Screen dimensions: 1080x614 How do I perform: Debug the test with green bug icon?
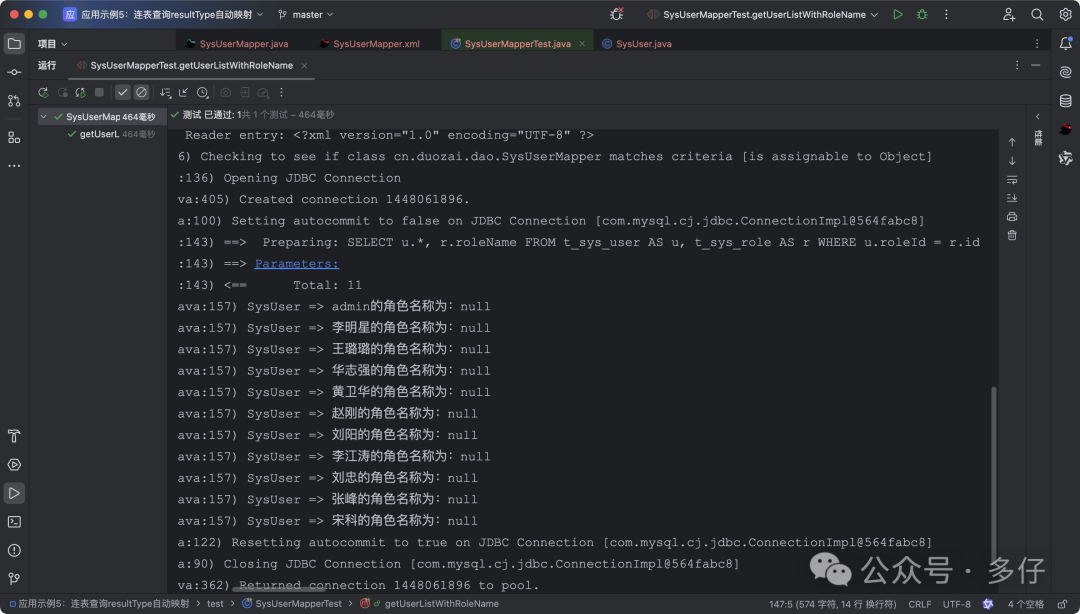pyautogui.click(x=922, y=14)
